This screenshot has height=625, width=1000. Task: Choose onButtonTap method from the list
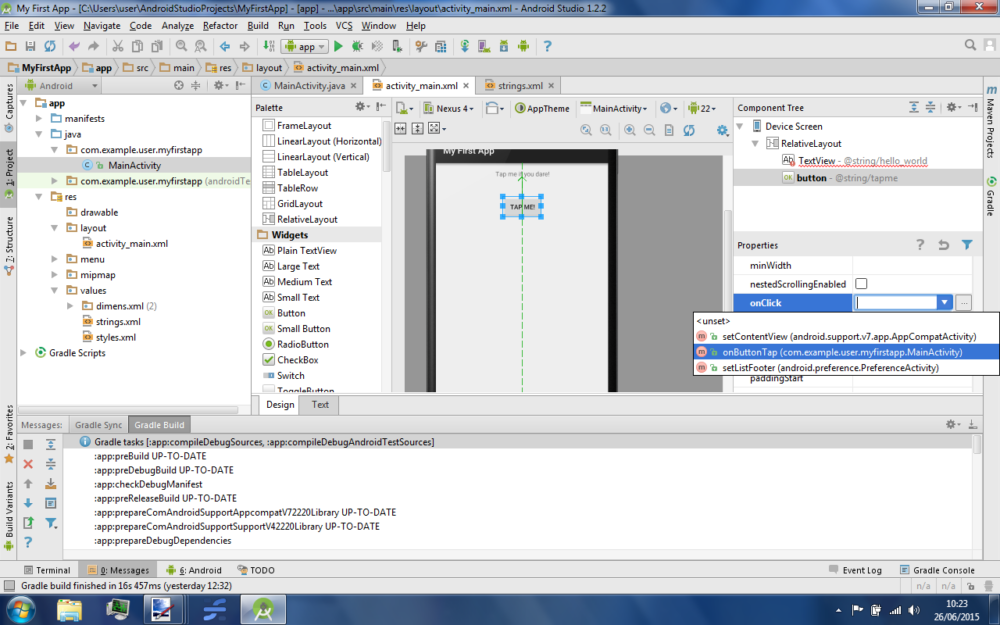[842, 352]
